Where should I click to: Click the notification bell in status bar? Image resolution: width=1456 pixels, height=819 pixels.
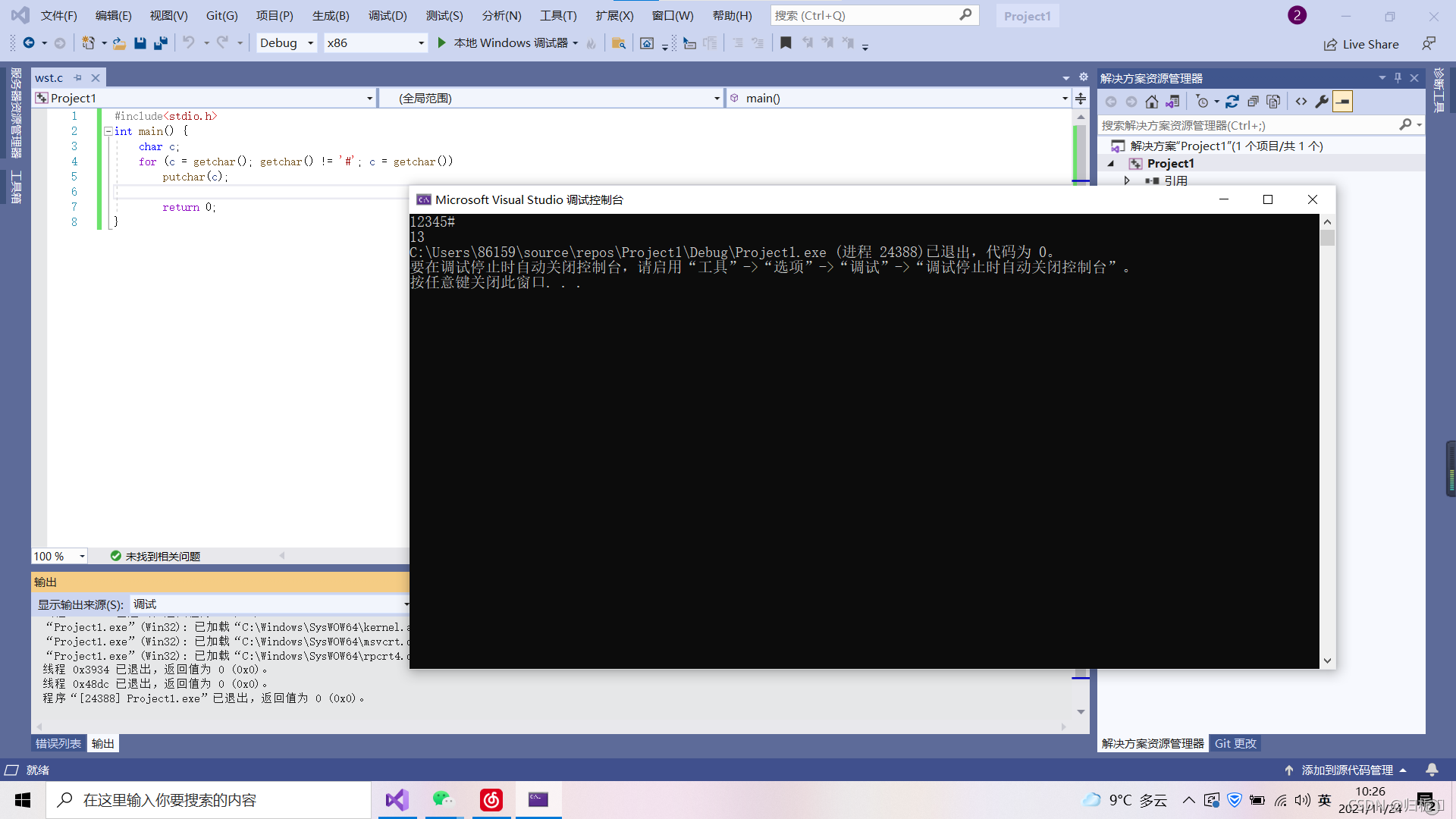click(x=1432, y=770)
